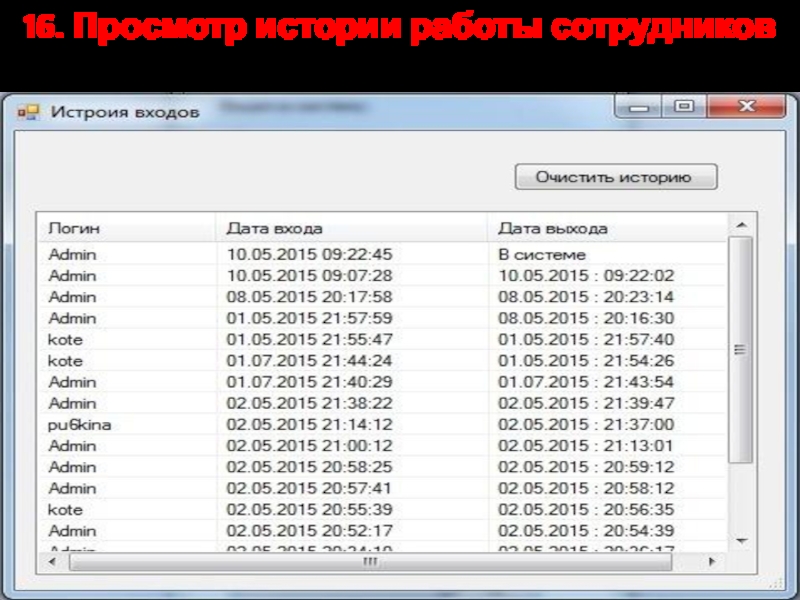Select the entry dated 08.05.2015 20:17:58
Image resolution: width=800 pixels, height=600 pixels.
coord(309,297)
